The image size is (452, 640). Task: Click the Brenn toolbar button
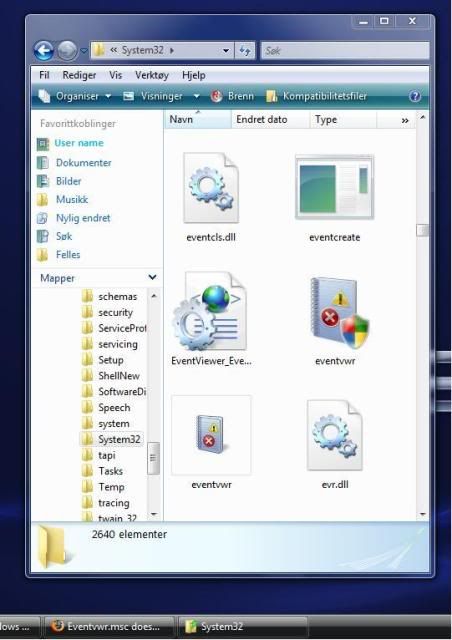[x=232, y=96]
